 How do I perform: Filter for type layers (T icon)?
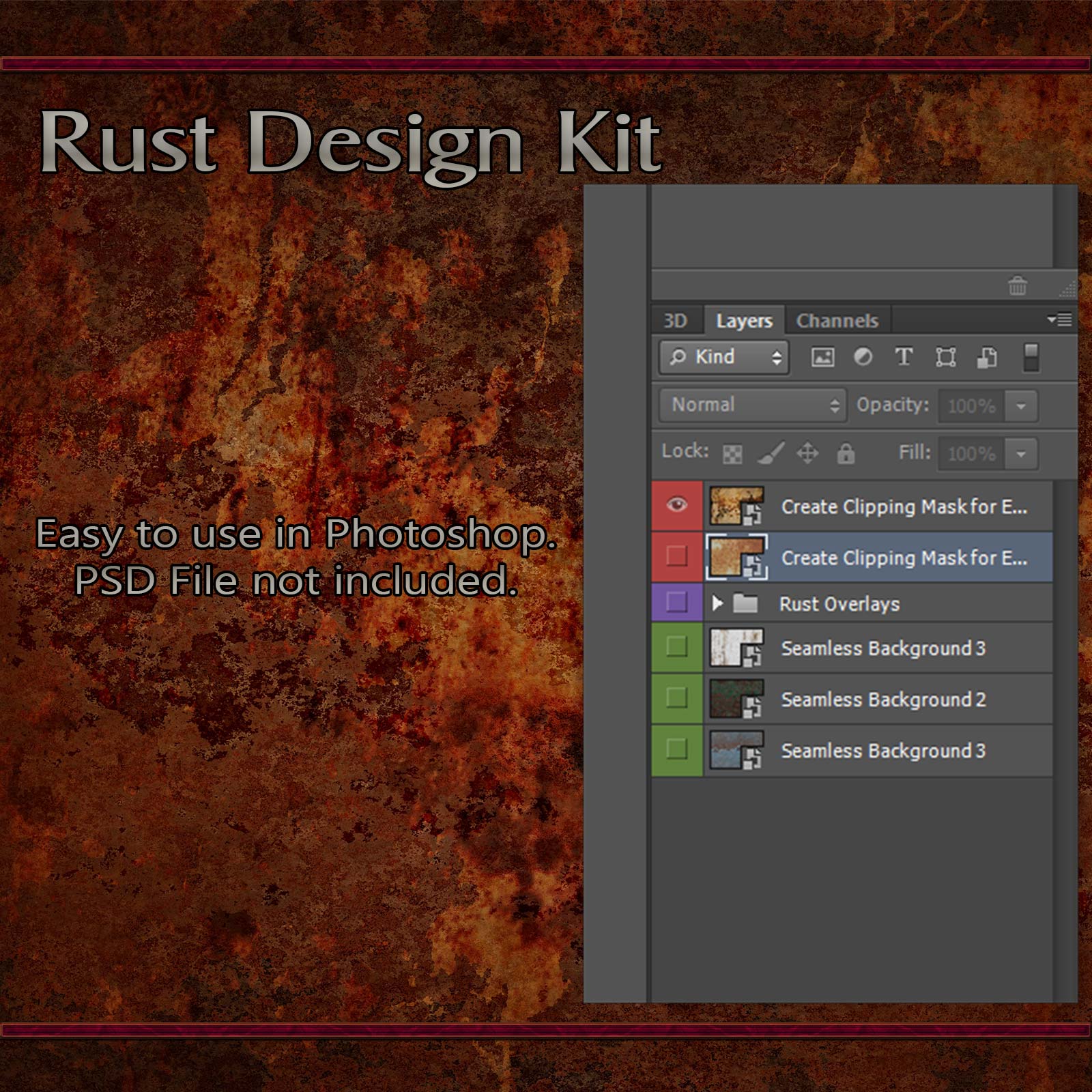(904, 357)
